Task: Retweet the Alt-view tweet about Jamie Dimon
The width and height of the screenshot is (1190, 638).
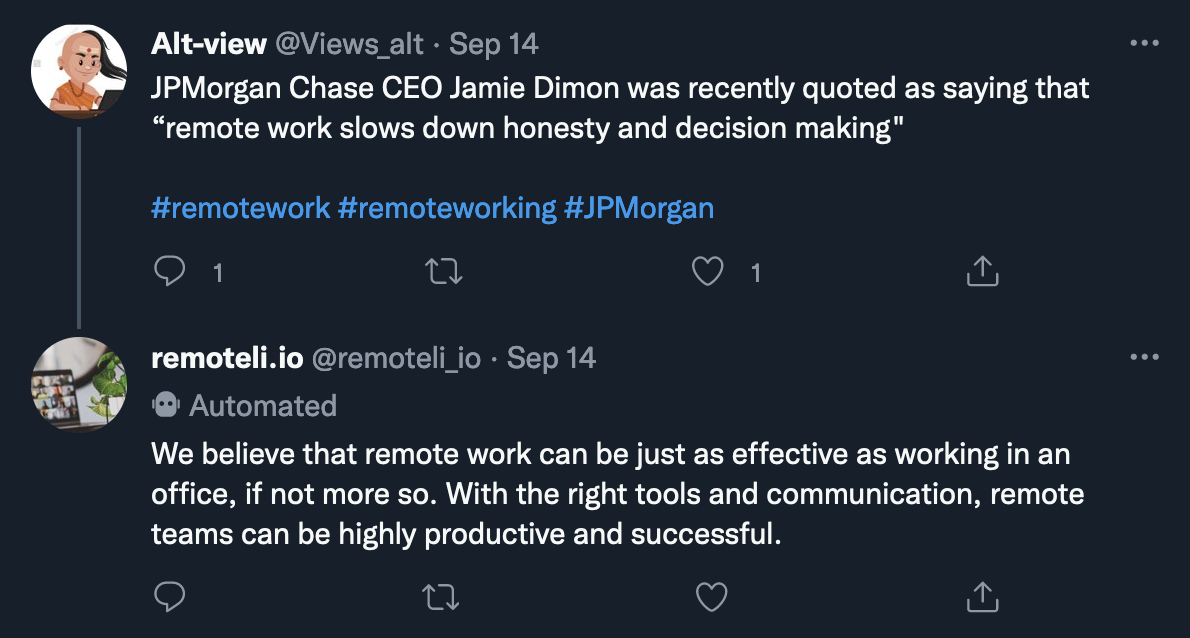Action: pyautogui.click(x=443, y=271)
